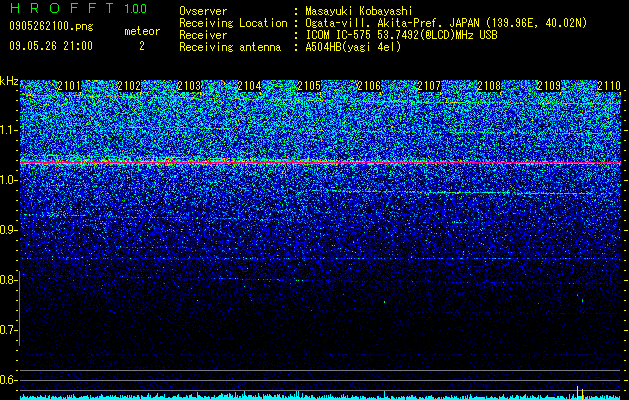The height and width of the screenshot is (400, 629).
Task: Click the 0905262100.png filename label
Action: (x=51, y=26)
